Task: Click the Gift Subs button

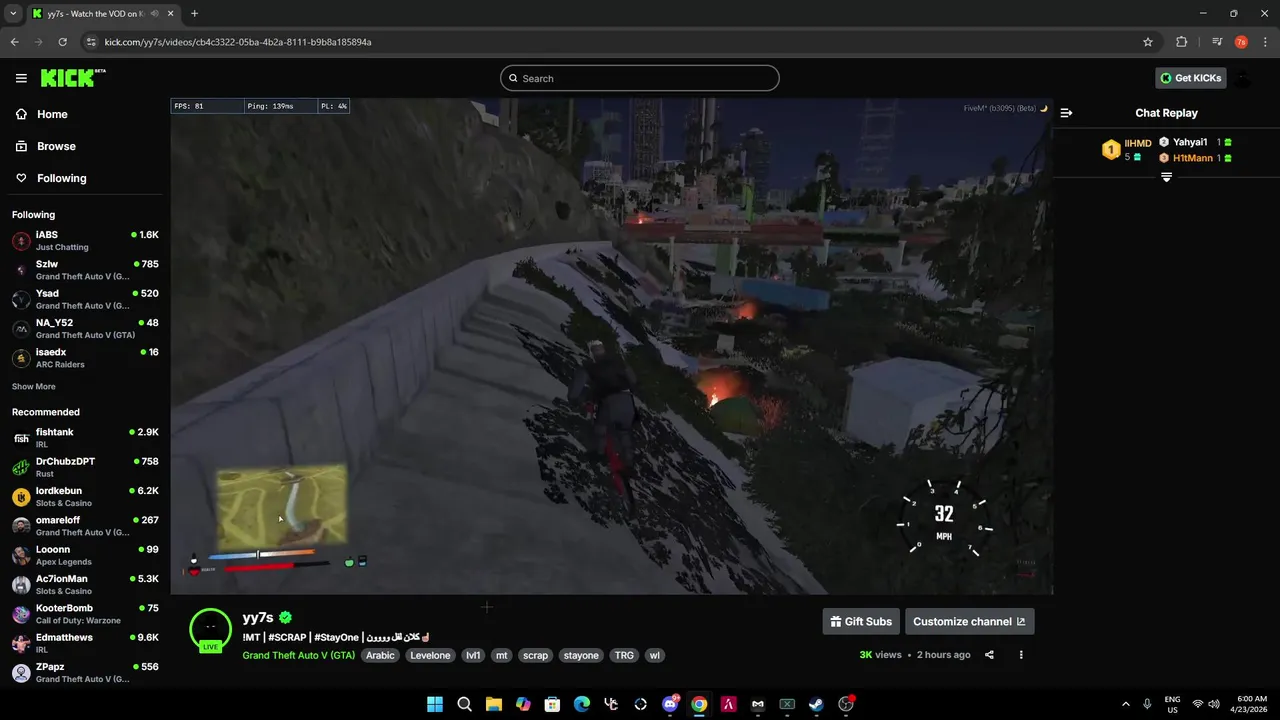Action: 861,621
